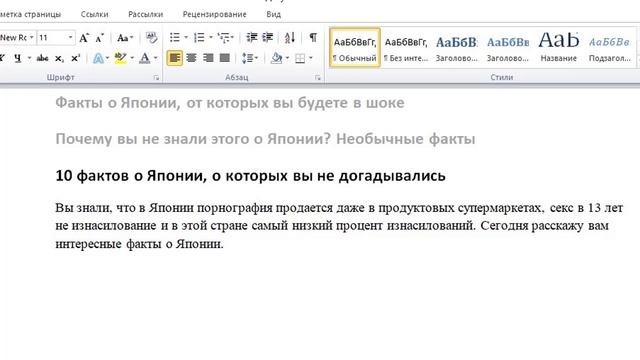Open Абзац dialog launcher
640x360 pixels.
[x=318, y=78]
